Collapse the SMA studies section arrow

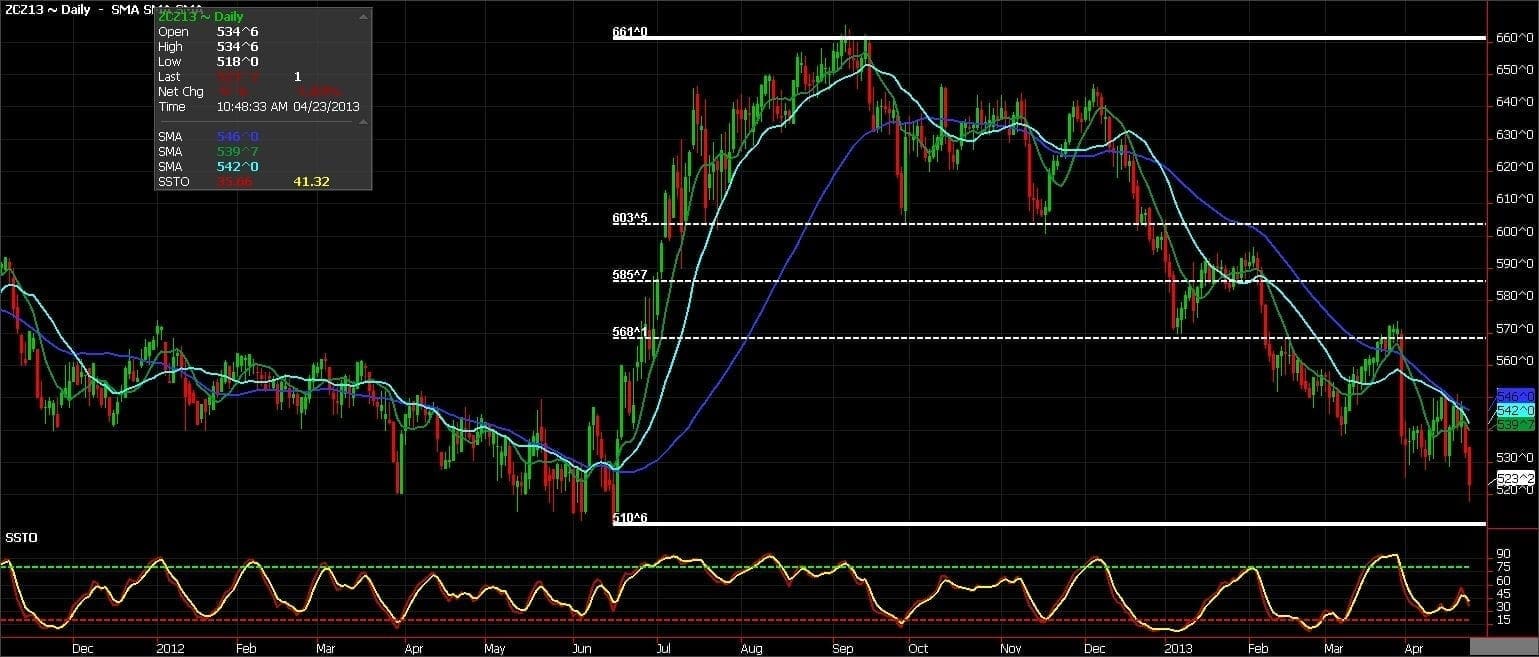tap(362, 121)
